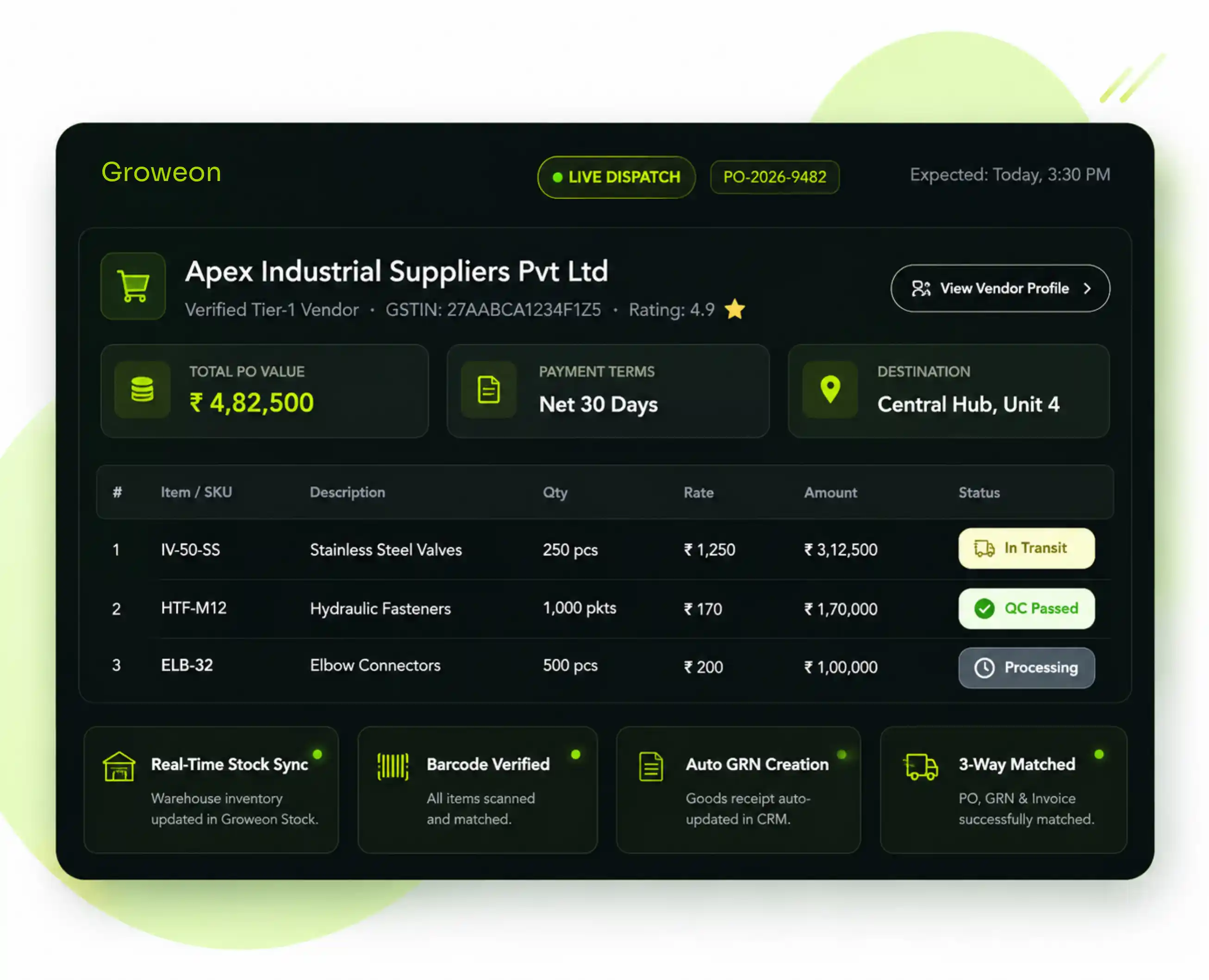Screen dimensions: 1209x980
Task: Click the green status dot on Auto GRN Creation
Action: (841, 754)
